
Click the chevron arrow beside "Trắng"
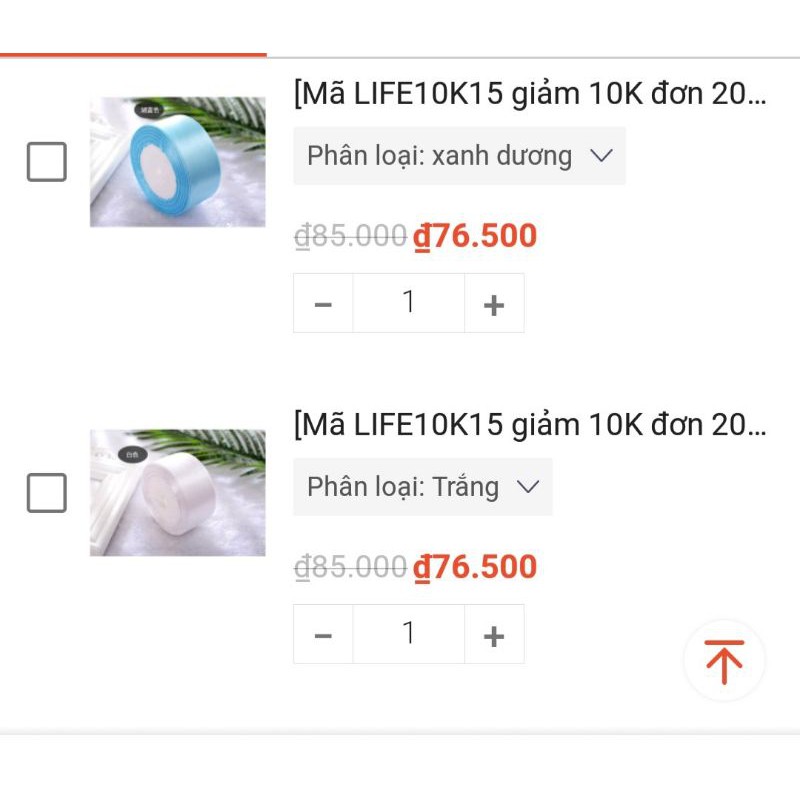tap(528, 487)
